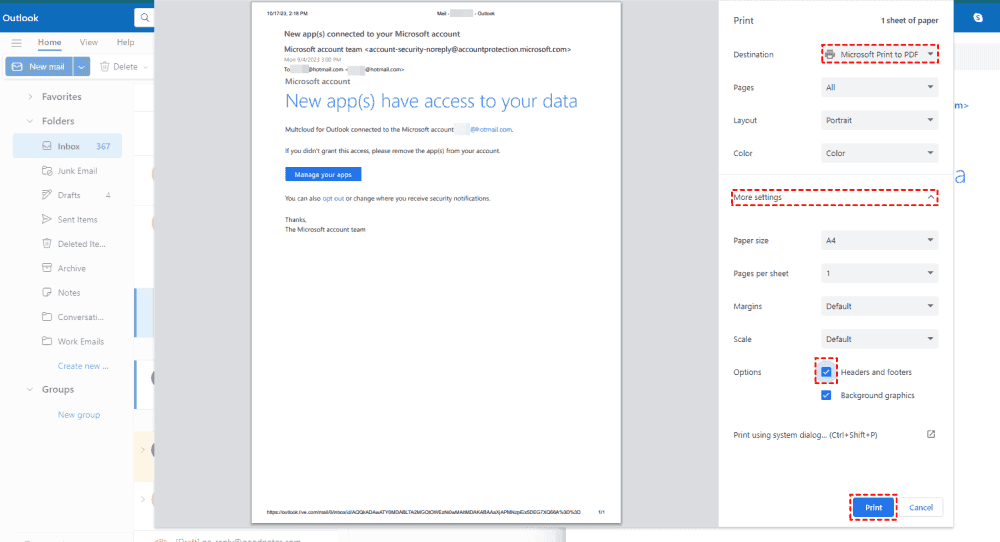Screen dimensions: 1000x542
Task: Open the Skype icon in Outlook header
Action: [978, 18]
